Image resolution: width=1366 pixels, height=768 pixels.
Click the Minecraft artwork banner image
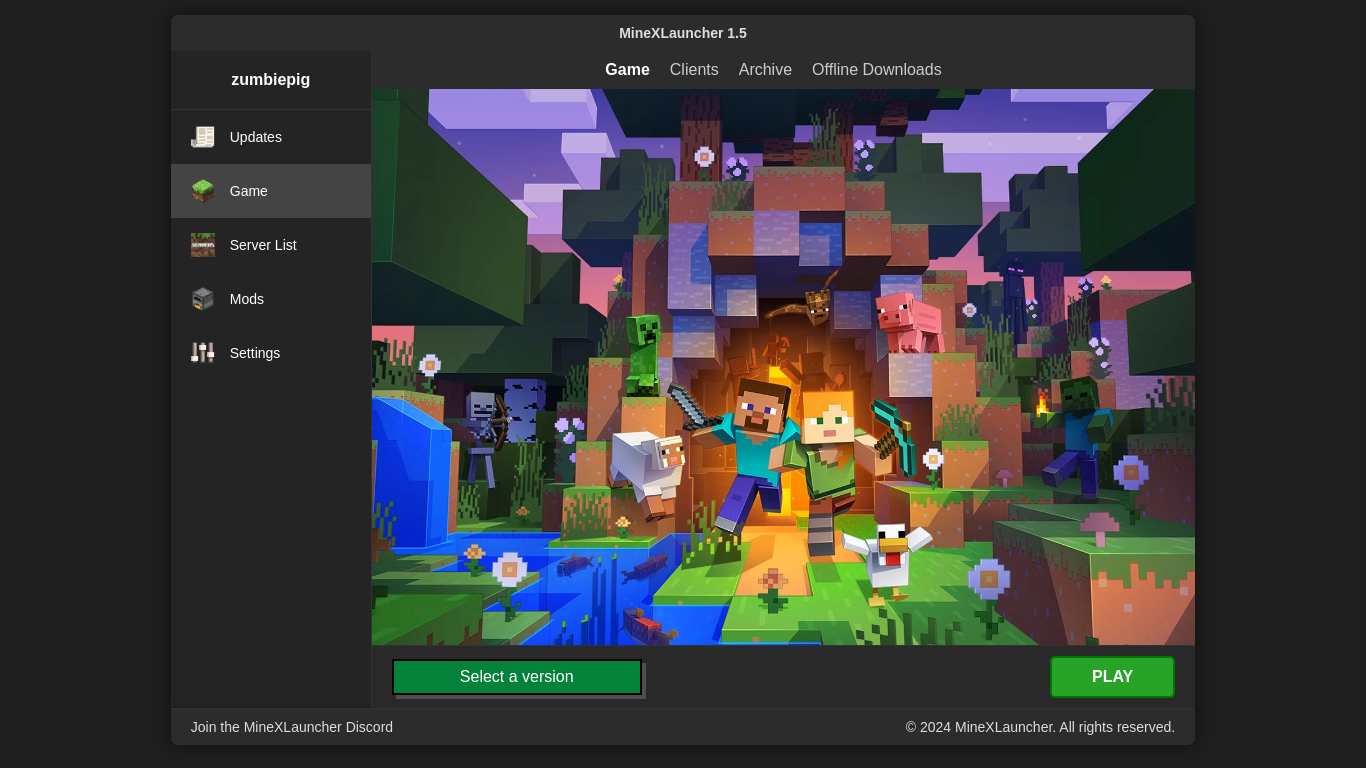click(783, 367)
